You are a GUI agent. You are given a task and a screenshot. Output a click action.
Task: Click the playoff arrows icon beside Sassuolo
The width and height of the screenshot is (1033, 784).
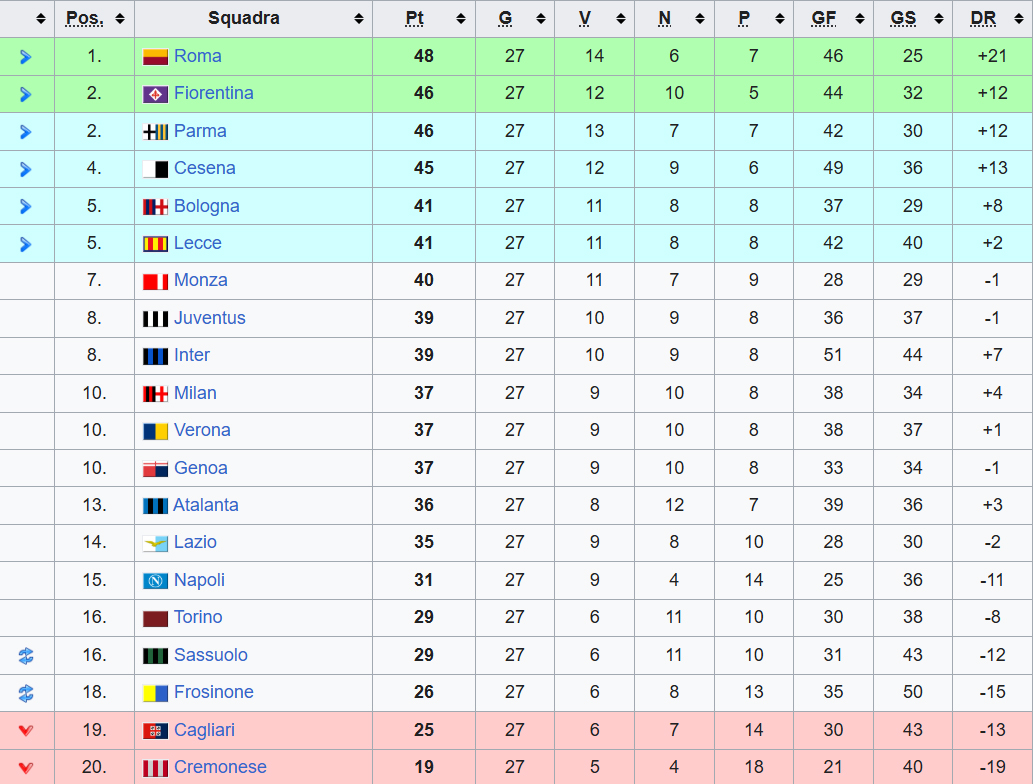(26, 656)
